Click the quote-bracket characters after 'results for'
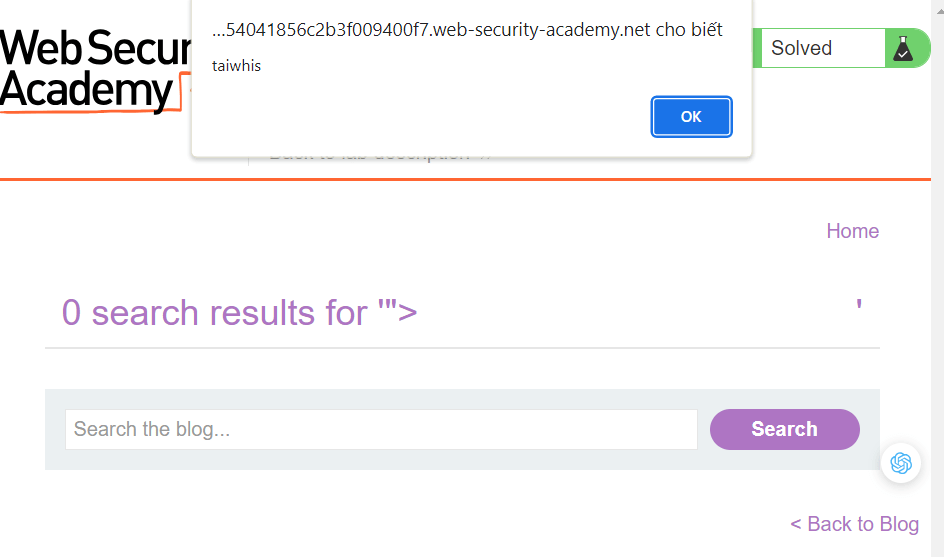 [x=397, y=313]
